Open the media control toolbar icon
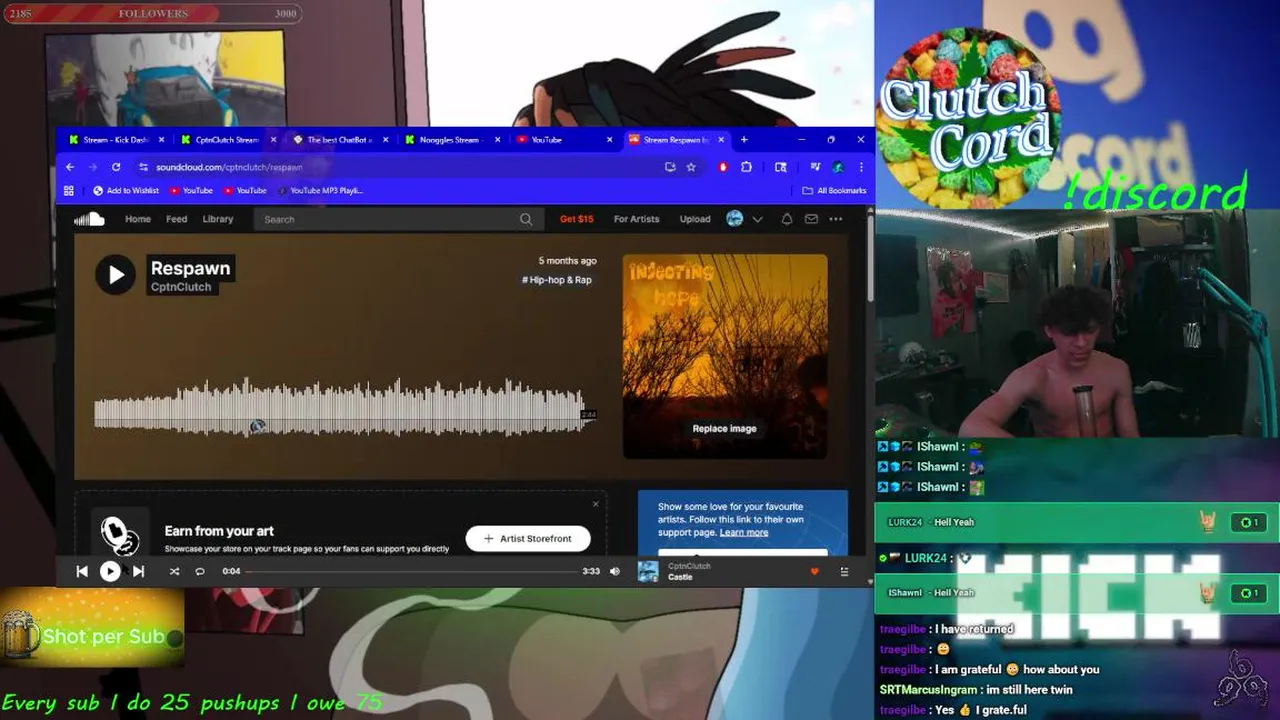 (x=816, y=167)
